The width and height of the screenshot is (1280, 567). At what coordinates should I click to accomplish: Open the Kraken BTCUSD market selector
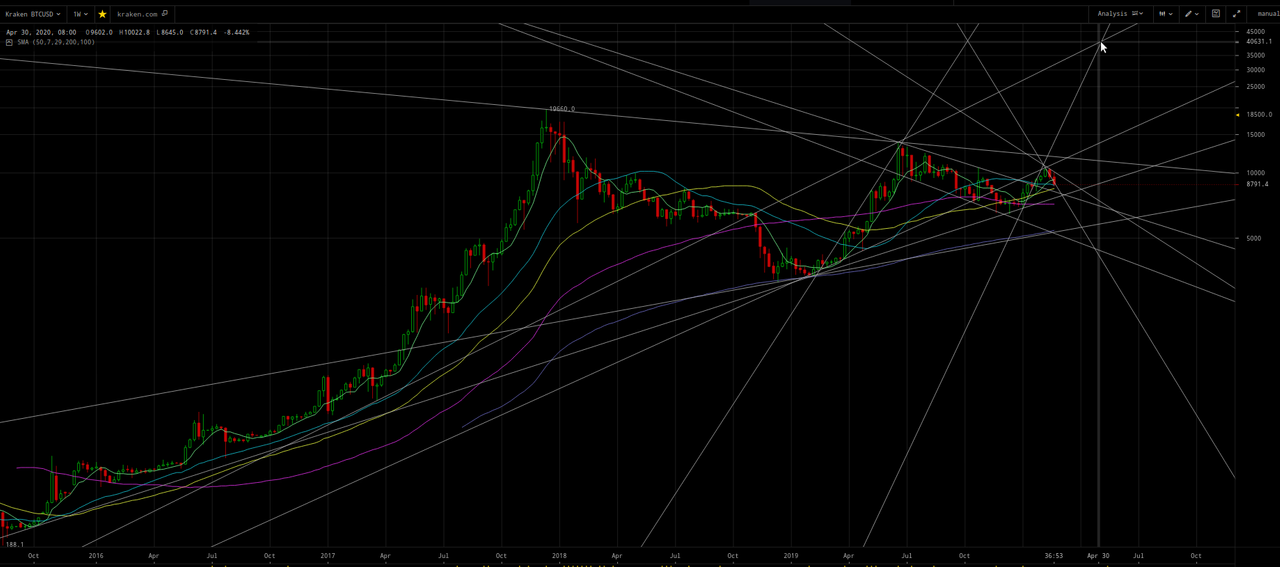[x=33, y=14]
